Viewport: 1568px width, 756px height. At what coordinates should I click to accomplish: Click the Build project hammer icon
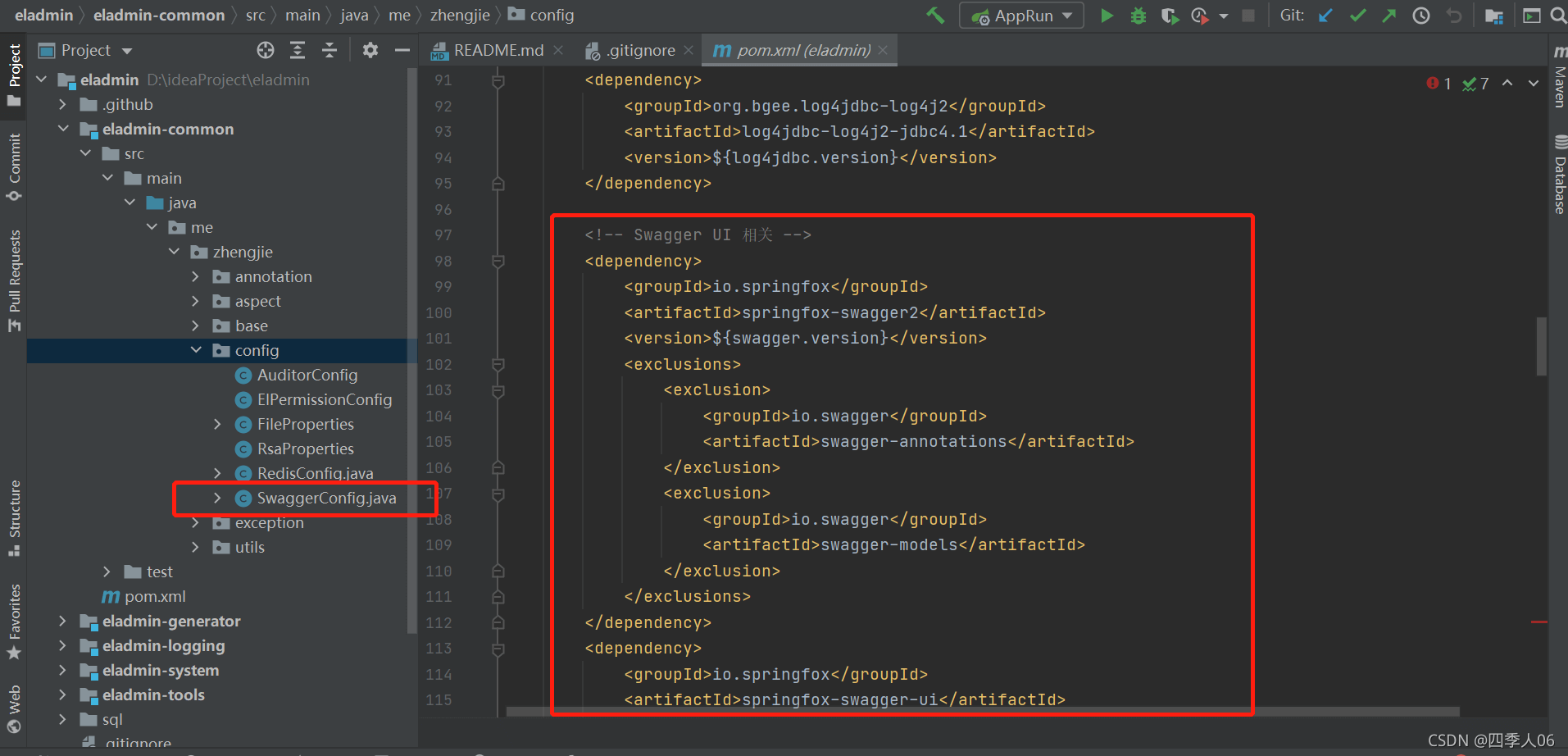tap(935, 16)
